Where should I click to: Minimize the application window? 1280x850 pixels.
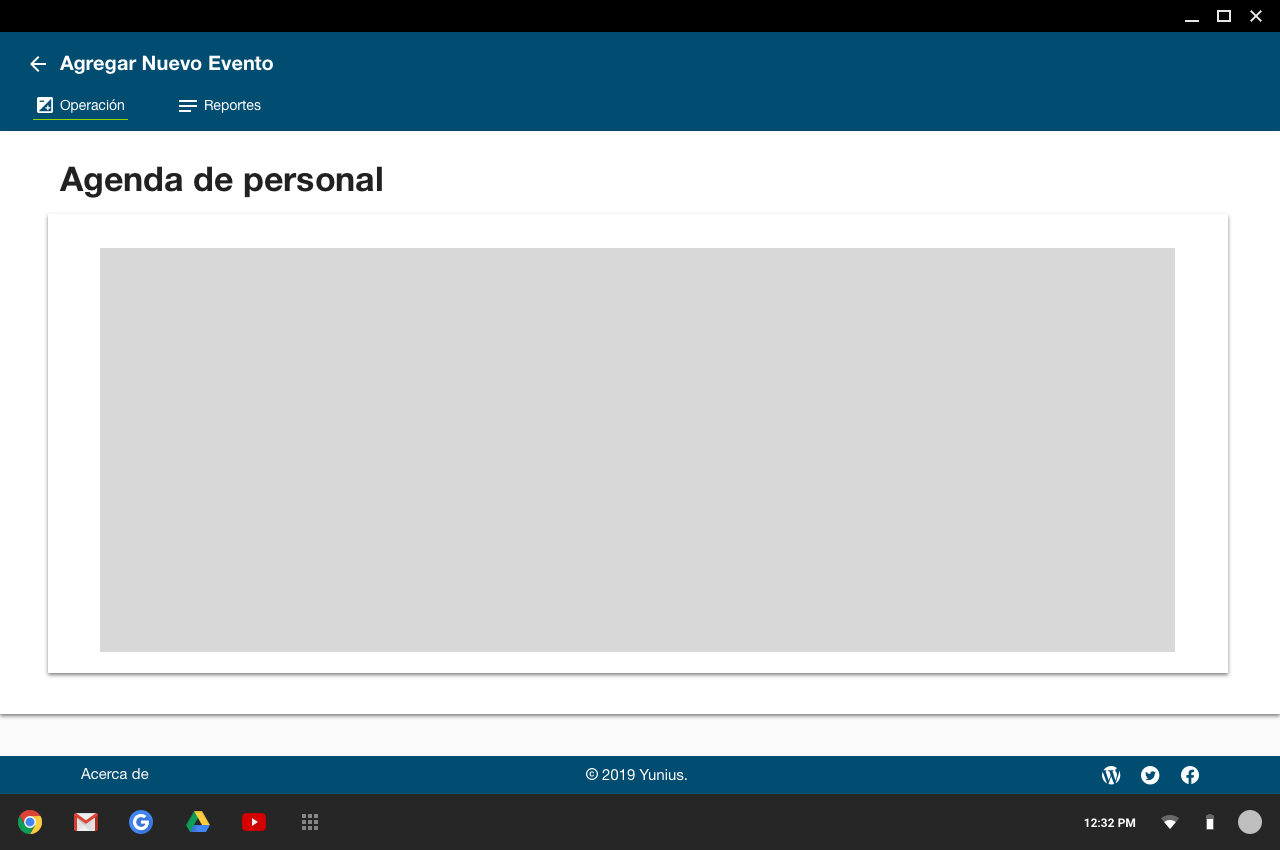click(x=1191, y=16)
